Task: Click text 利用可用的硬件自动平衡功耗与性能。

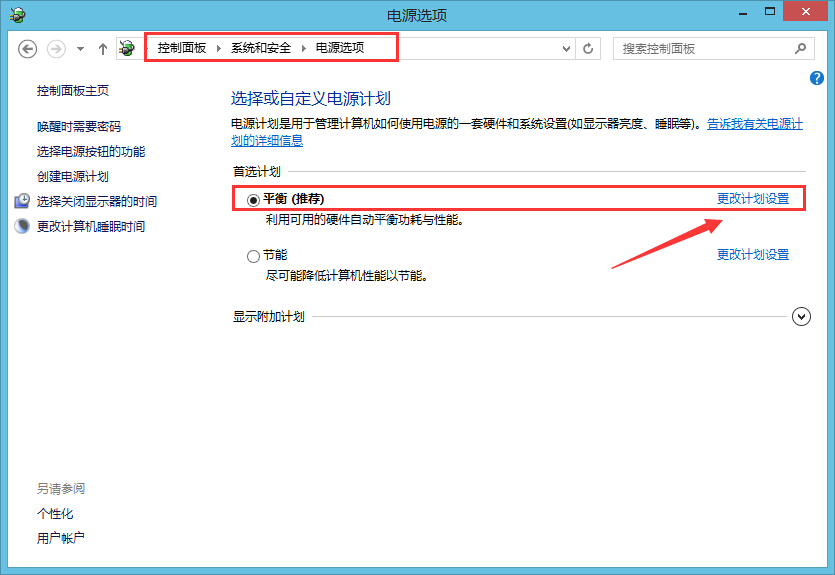Action: click(365, 220)
